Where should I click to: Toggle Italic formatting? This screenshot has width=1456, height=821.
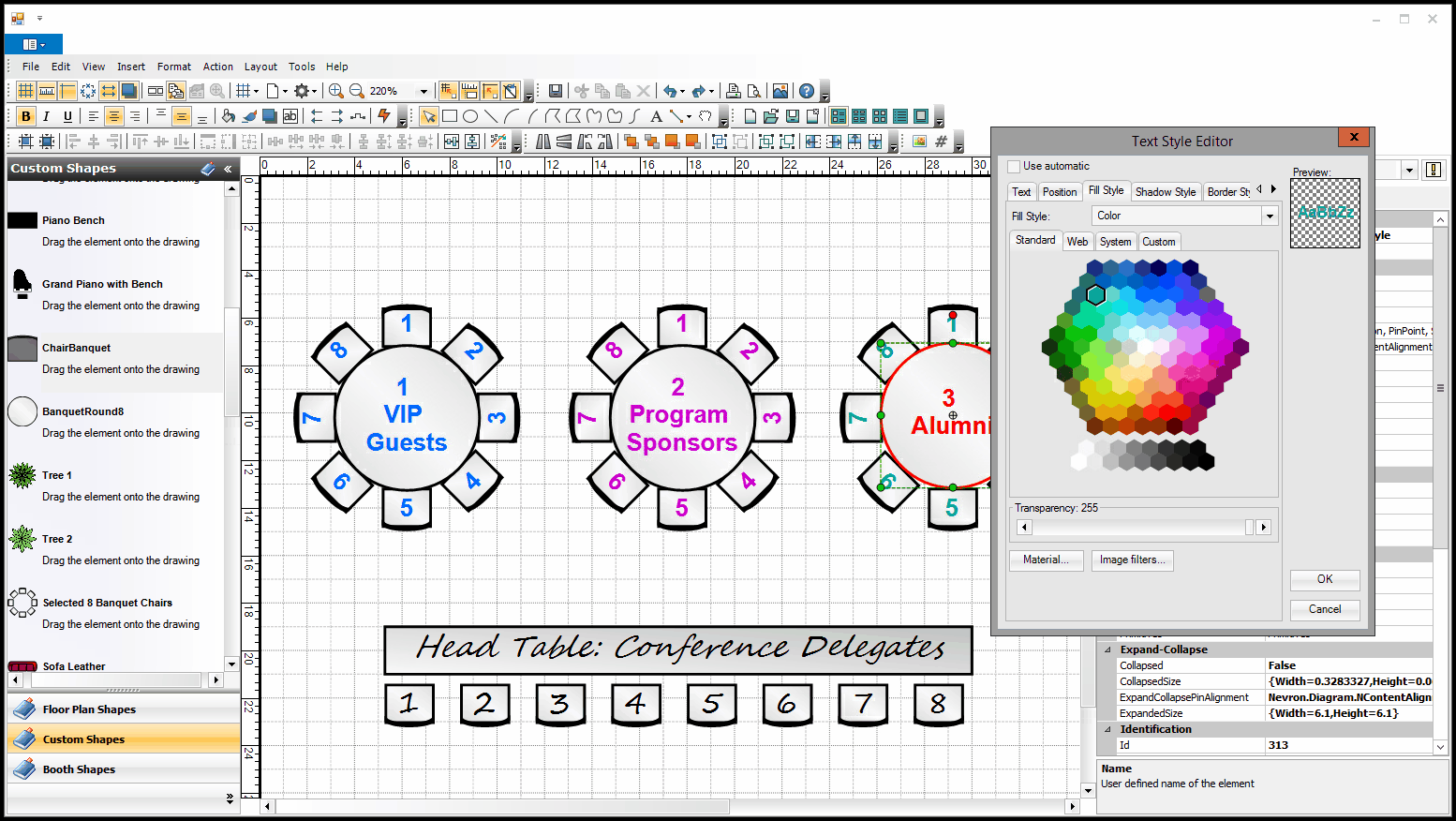(x=46, y=116)
